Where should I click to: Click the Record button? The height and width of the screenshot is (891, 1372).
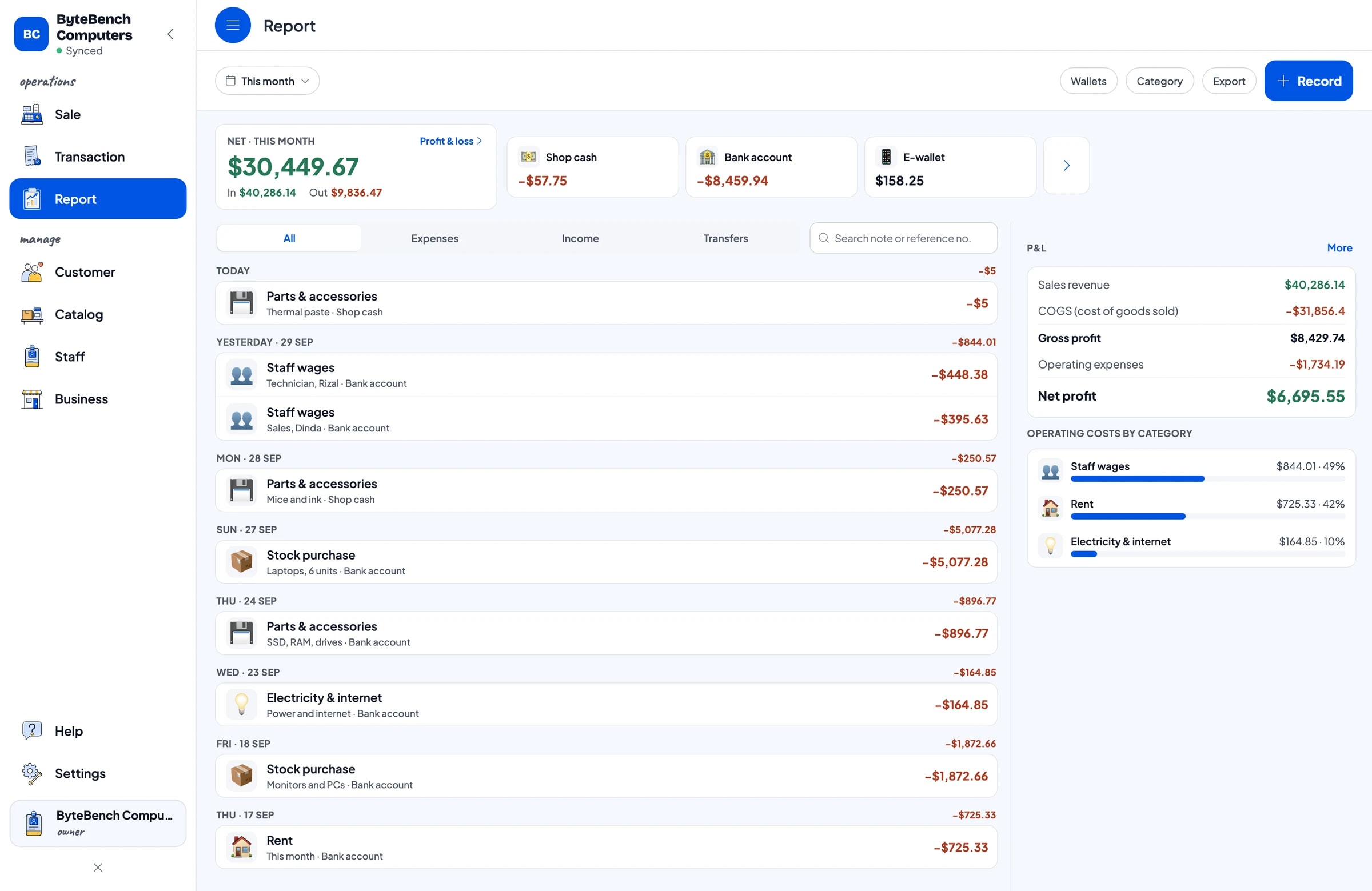[1309, 81]
